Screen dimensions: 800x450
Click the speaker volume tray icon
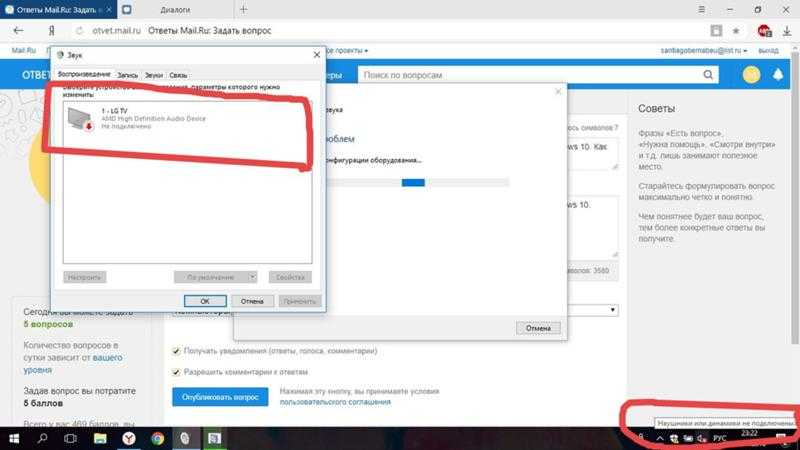pyautogui.click(x=702, y=438)
